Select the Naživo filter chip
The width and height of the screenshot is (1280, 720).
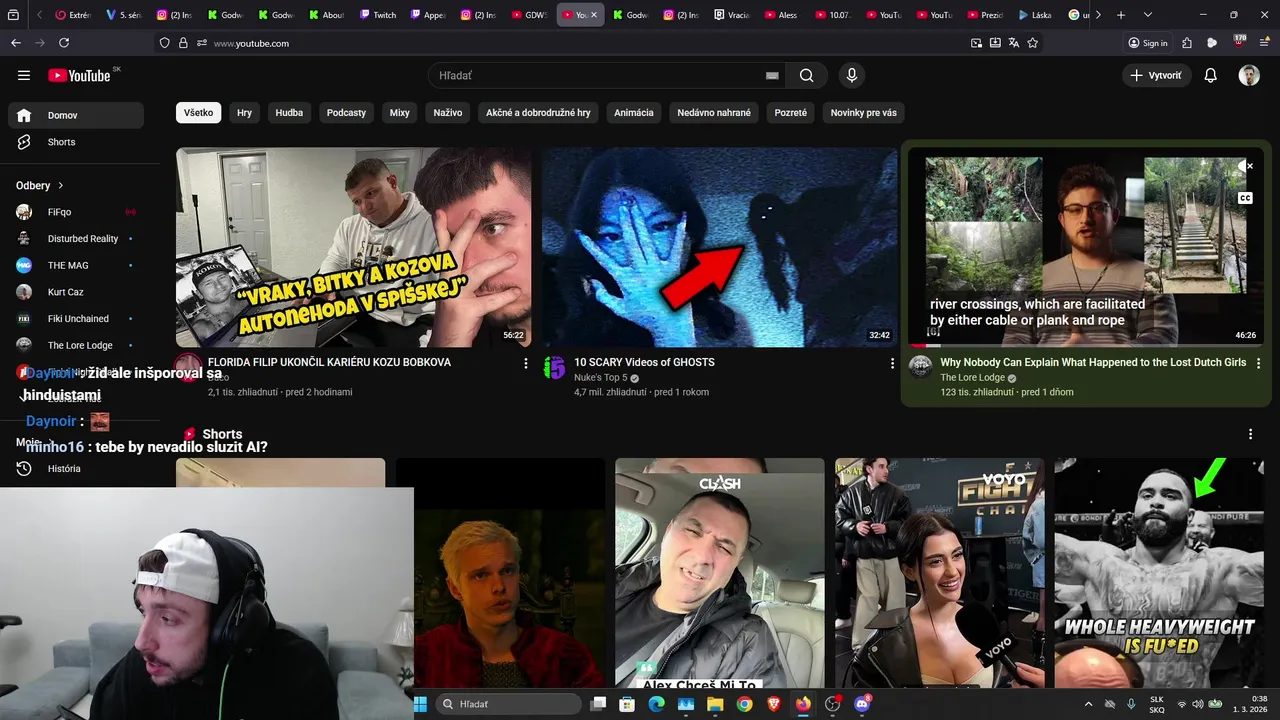pos(448,113)
